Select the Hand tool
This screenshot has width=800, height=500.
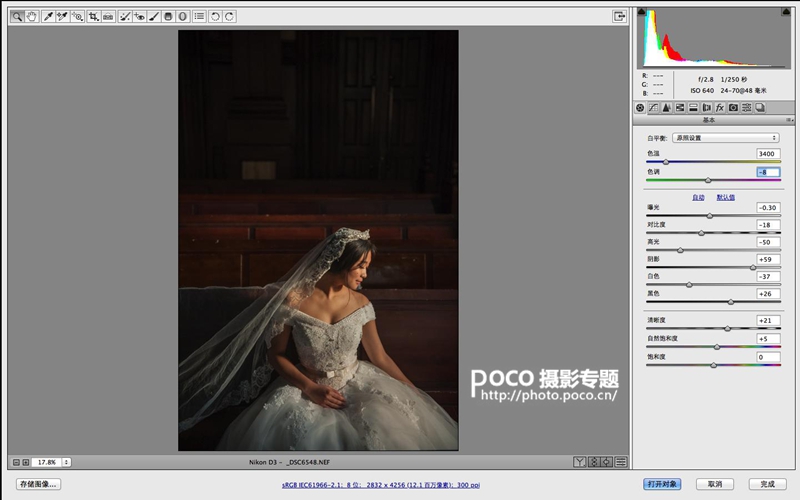(x=32, y=16)
